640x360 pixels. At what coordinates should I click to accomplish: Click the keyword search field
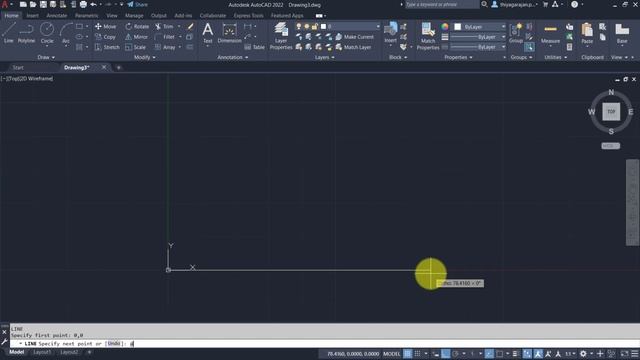[442, 4]
